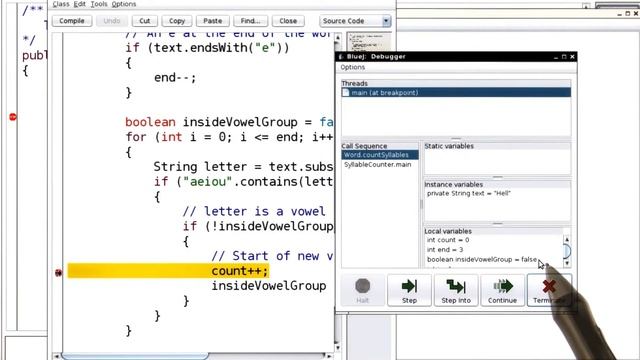Click the Step debugger icon
Image resolution: width=640 pixels, height=360 pixels.
point(409,287)
